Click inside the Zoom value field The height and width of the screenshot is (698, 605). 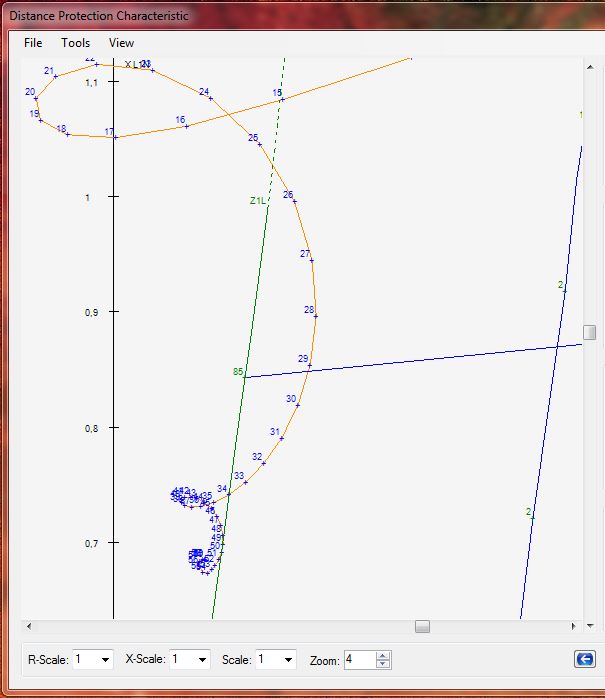tap(358, 660)
